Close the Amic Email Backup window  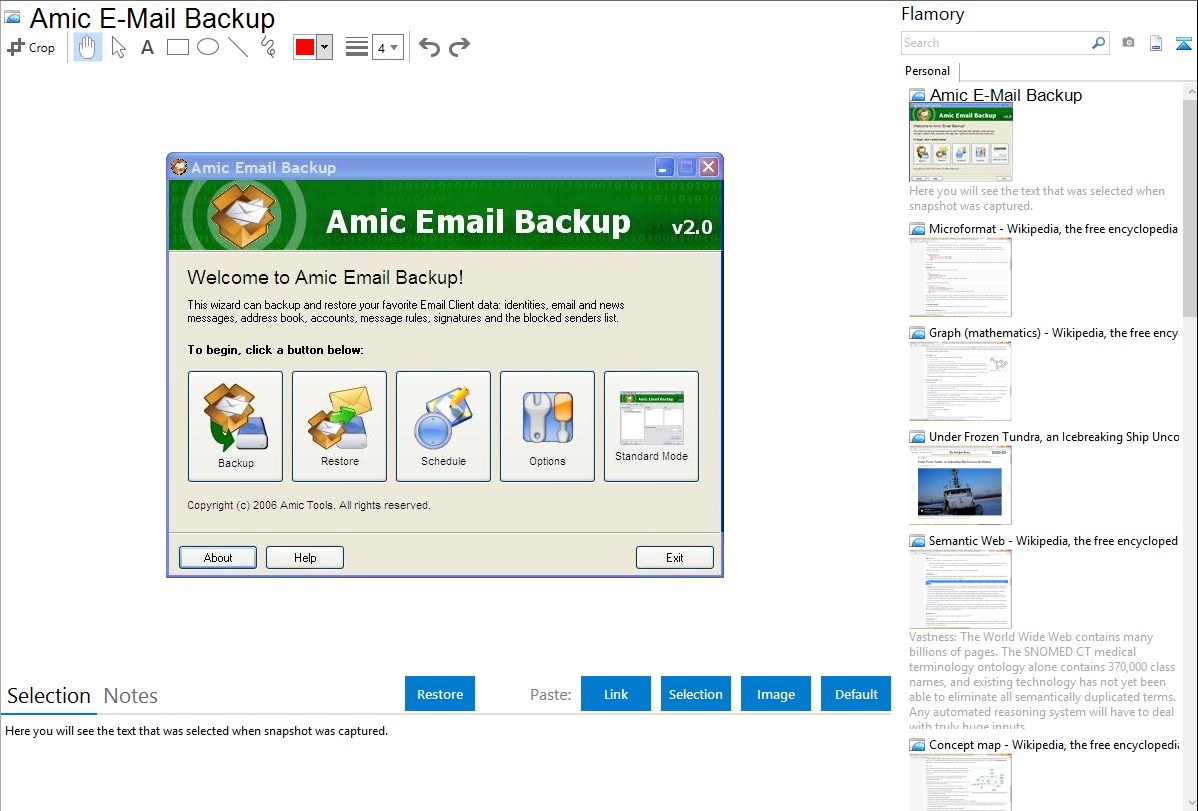709,167
